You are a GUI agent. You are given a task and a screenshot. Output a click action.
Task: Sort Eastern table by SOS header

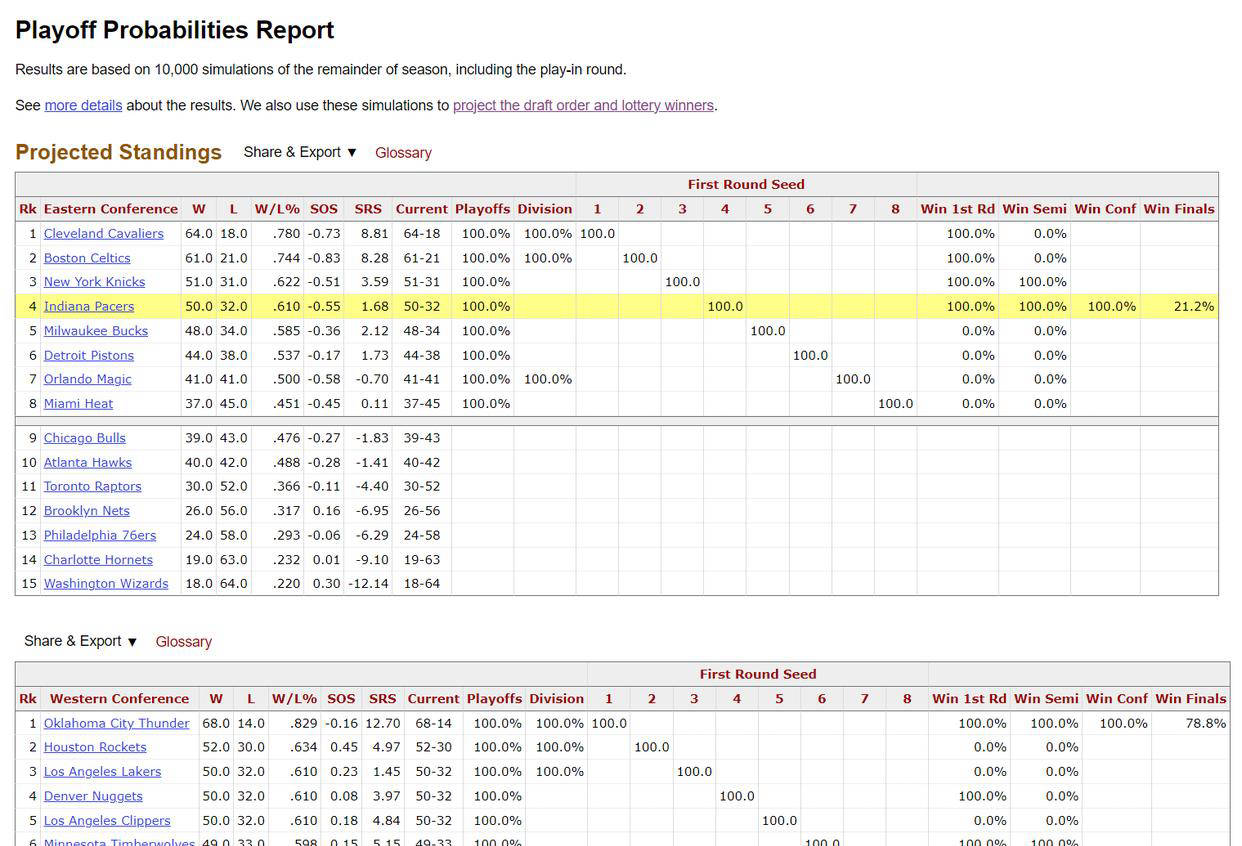point(324,209)
